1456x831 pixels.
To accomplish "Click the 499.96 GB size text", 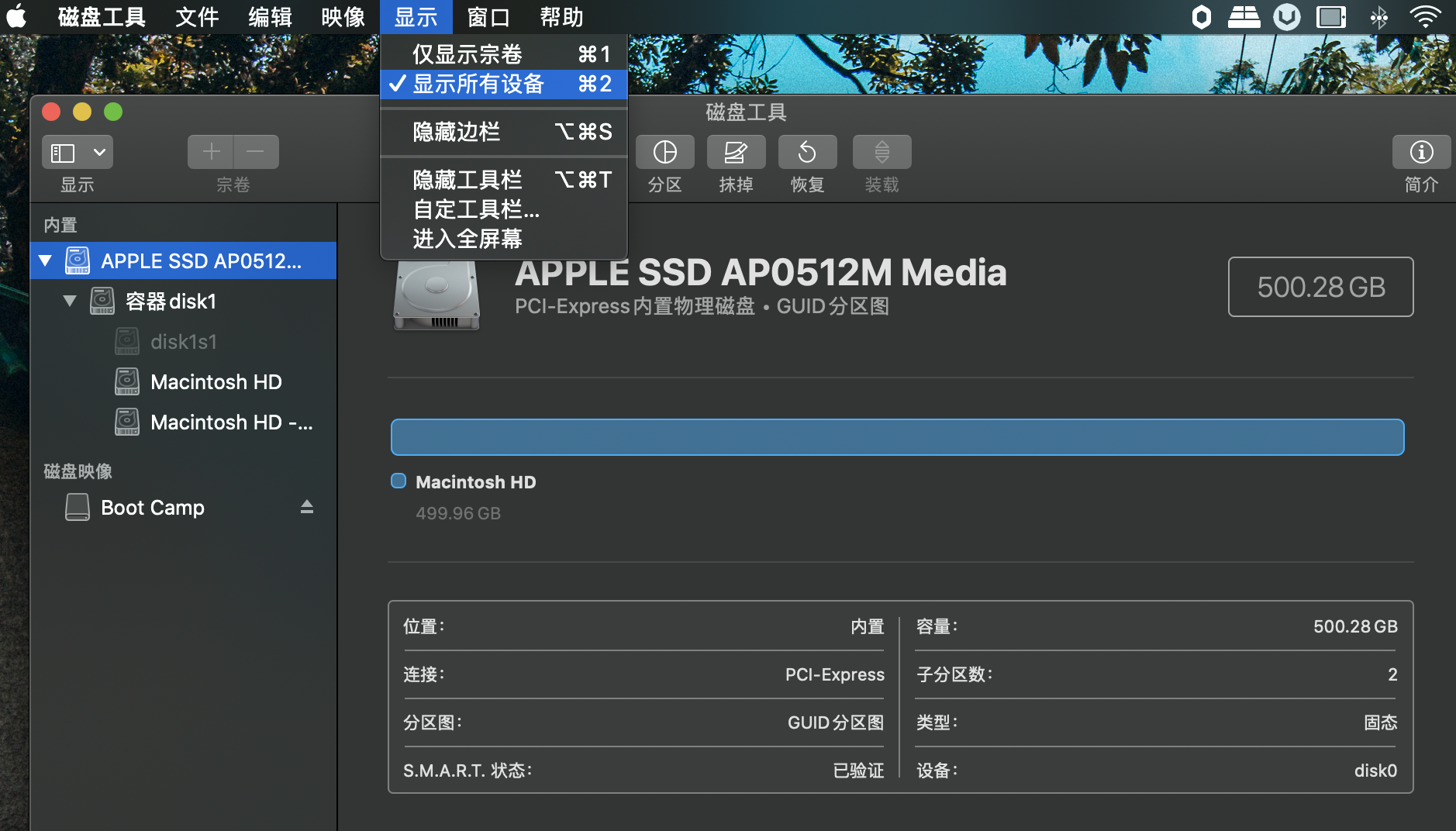I will click(458, 513).
